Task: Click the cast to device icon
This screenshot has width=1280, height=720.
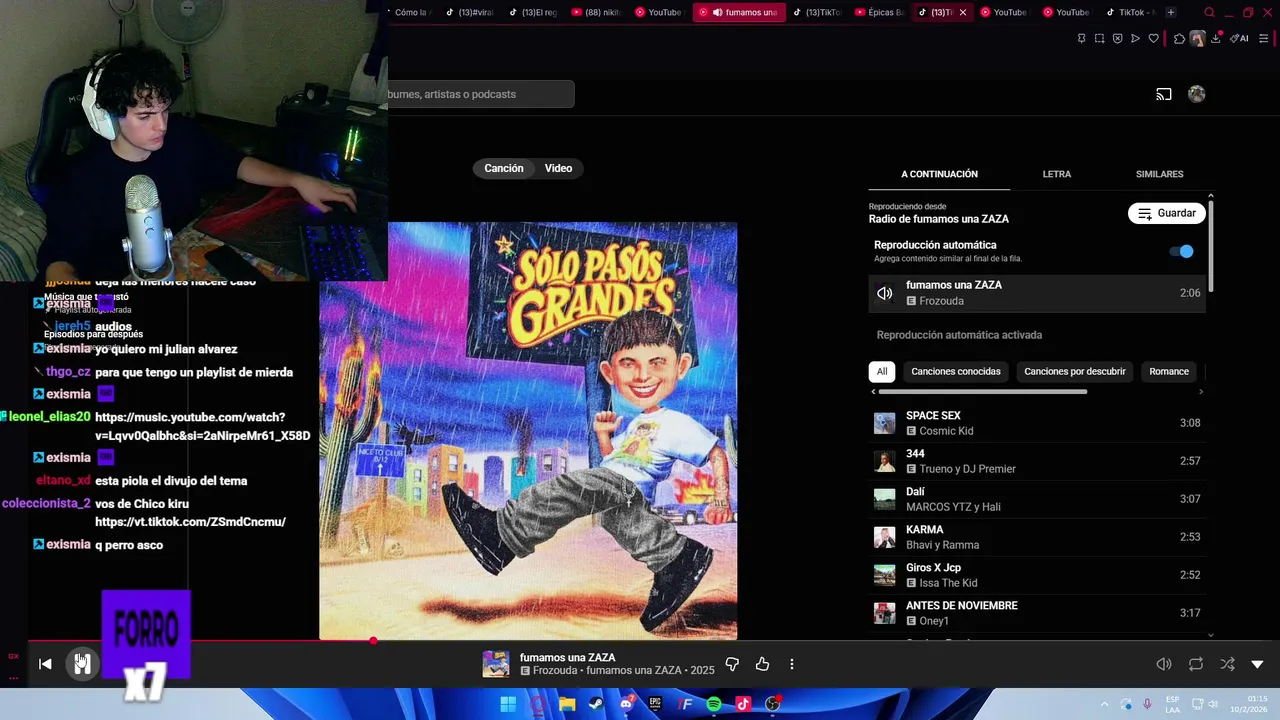Action: coord(1164,94)
